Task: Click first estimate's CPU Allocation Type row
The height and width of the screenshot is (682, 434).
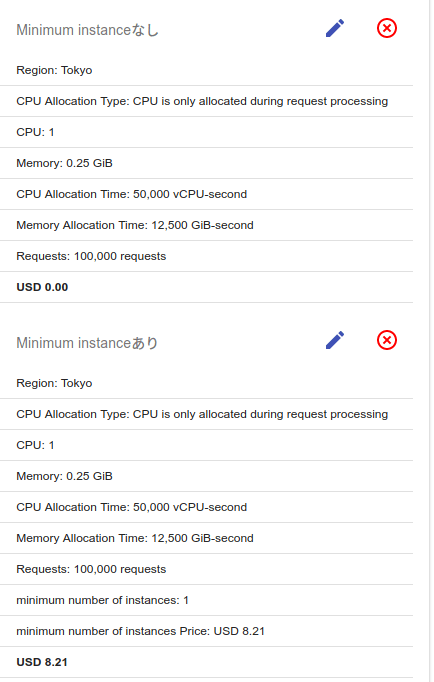Action: tap(206, 101)
